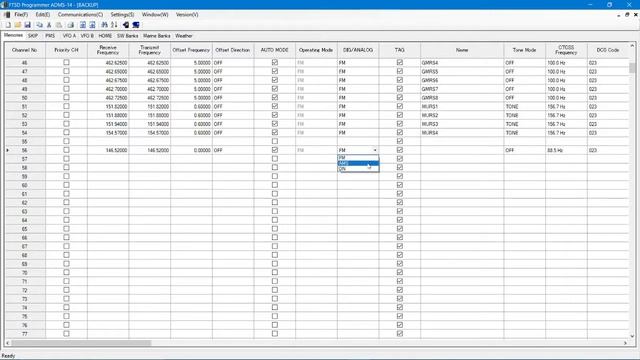640x360 pixels.
Task: Choose DN in the open dropdown list
Action: point(358,169)
